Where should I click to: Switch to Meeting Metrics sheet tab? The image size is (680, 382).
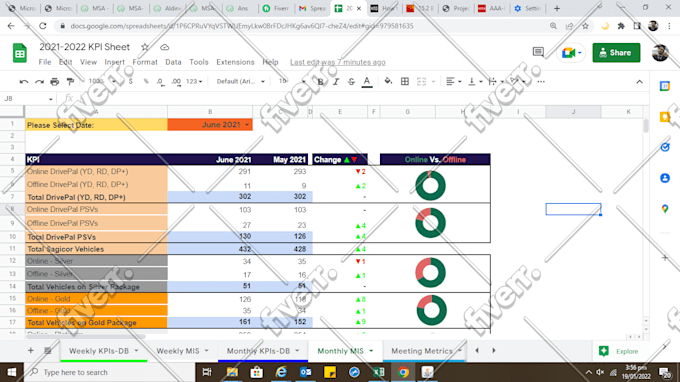(422, 351)
